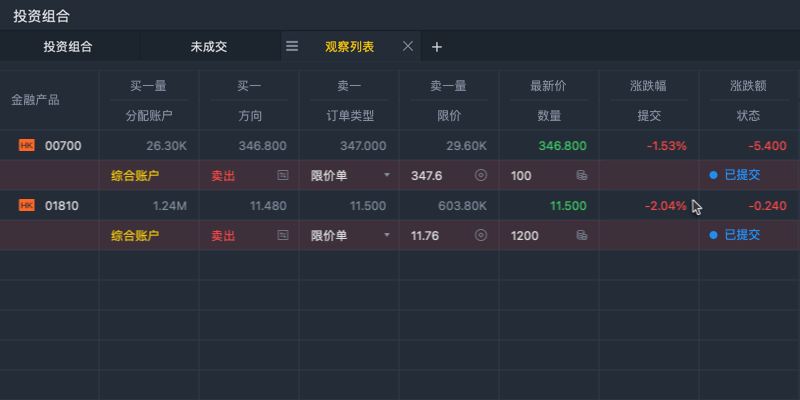Click 综合账户 account in the 00700 row
The image size is (800, 400).
[135, 175]
